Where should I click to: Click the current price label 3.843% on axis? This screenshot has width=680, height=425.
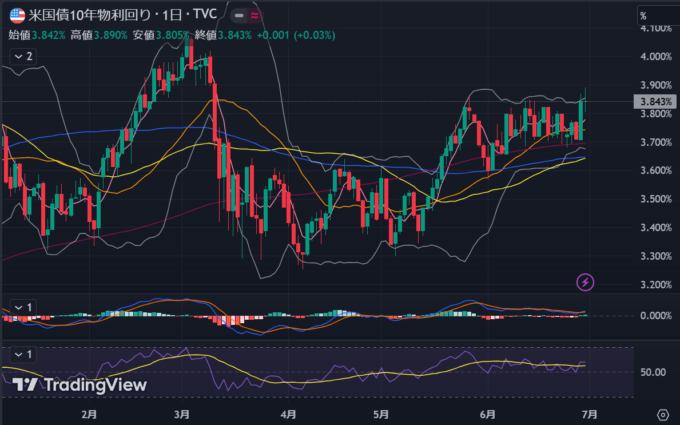pos(655,101)
